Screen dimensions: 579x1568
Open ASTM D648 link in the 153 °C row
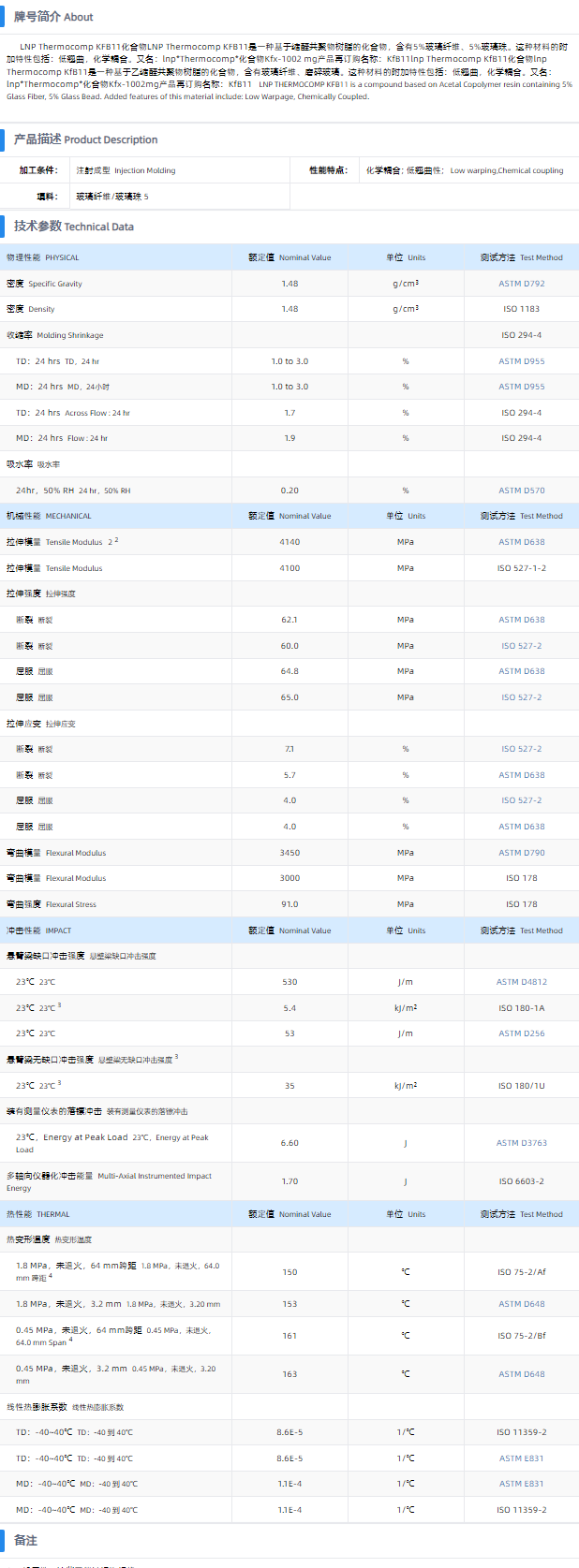[x=521, y=1304]
